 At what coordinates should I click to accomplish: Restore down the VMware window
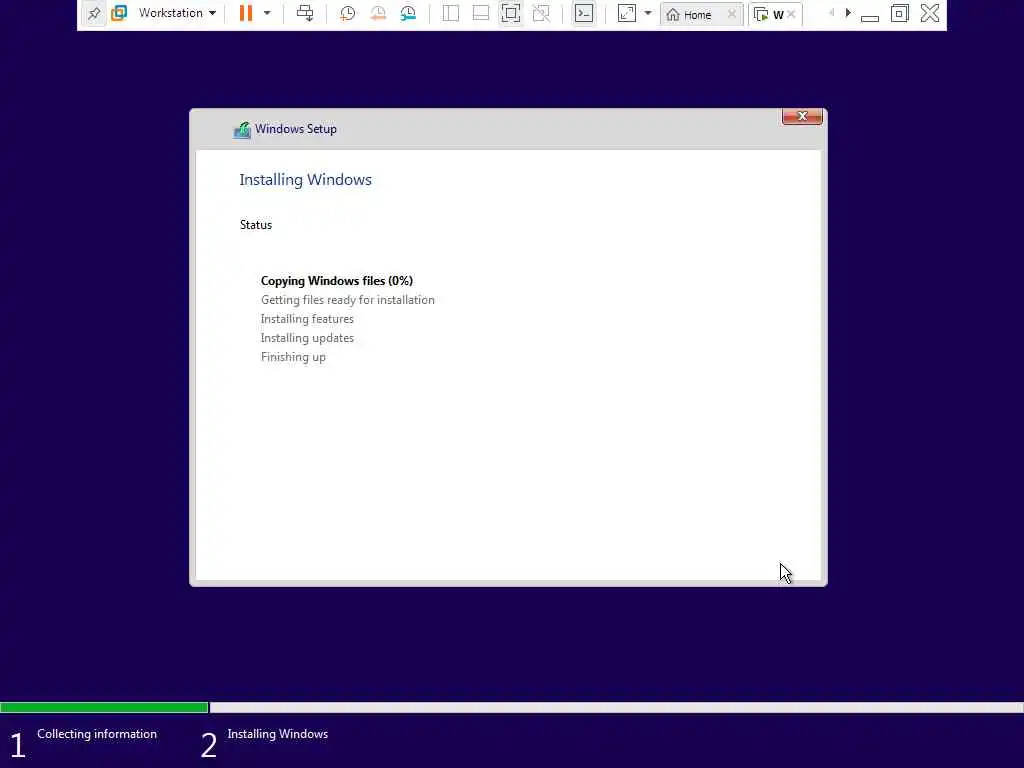900,13
